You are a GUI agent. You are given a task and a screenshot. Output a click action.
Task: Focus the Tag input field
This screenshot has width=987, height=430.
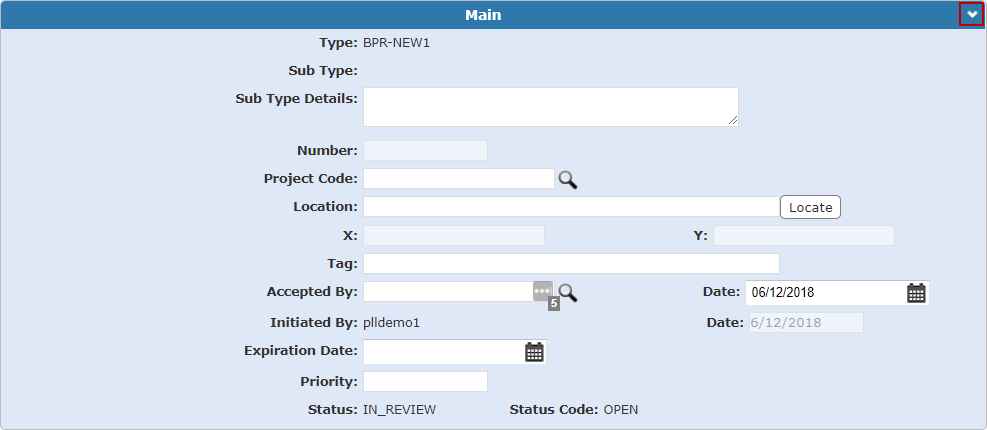[x=570, y=264]
